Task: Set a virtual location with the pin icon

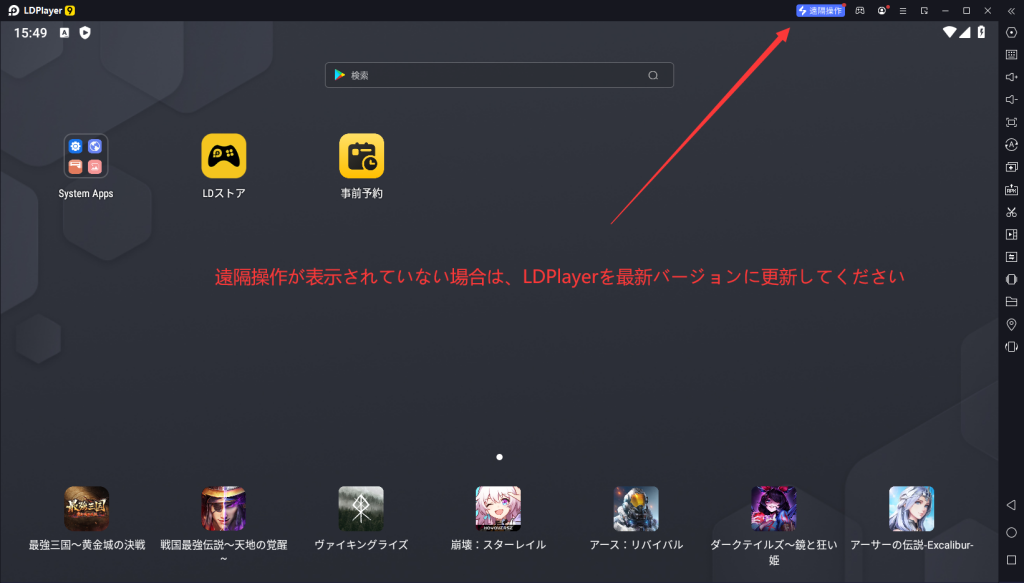Action: (x=1010, y=323)
